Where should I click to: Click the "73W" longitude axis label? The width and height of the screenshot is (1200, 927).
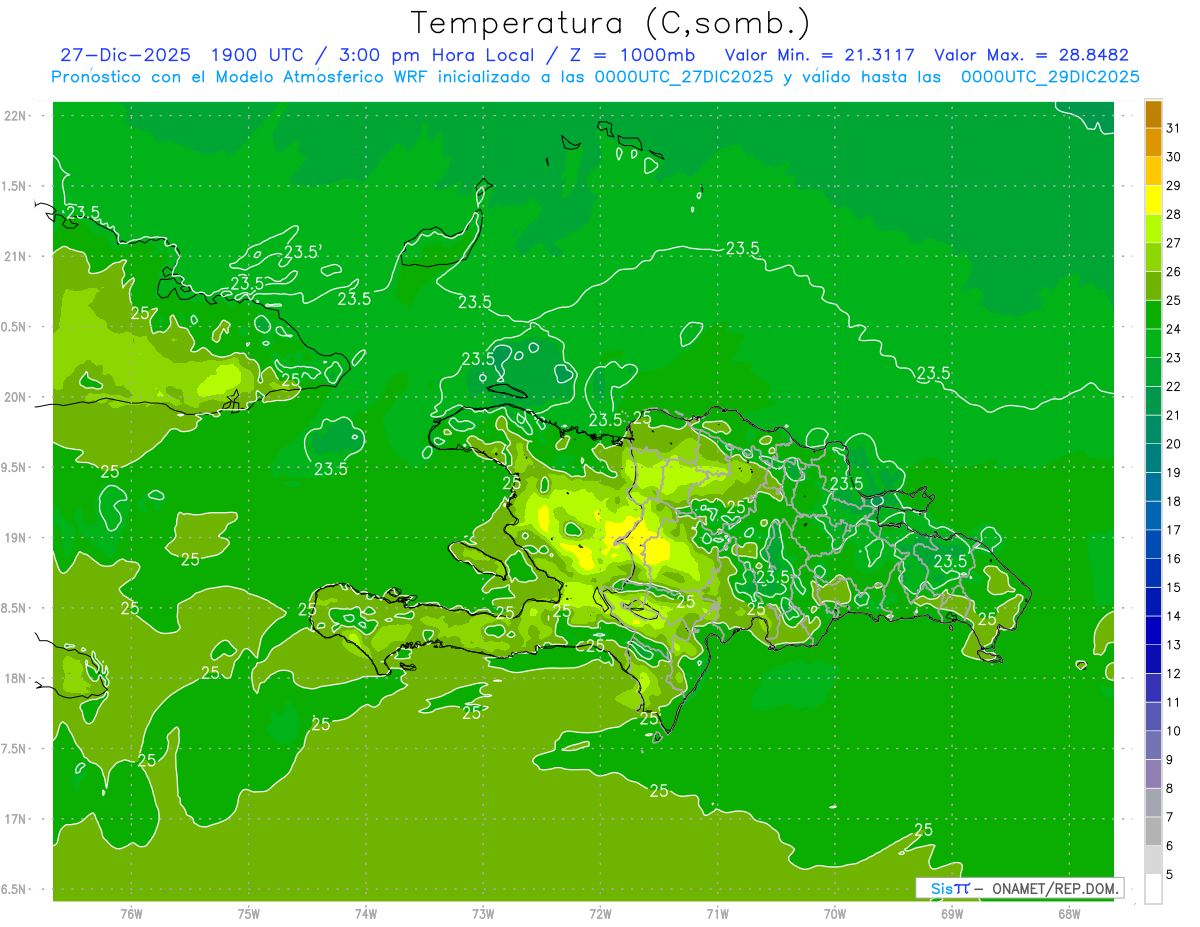tap(483, 914)
